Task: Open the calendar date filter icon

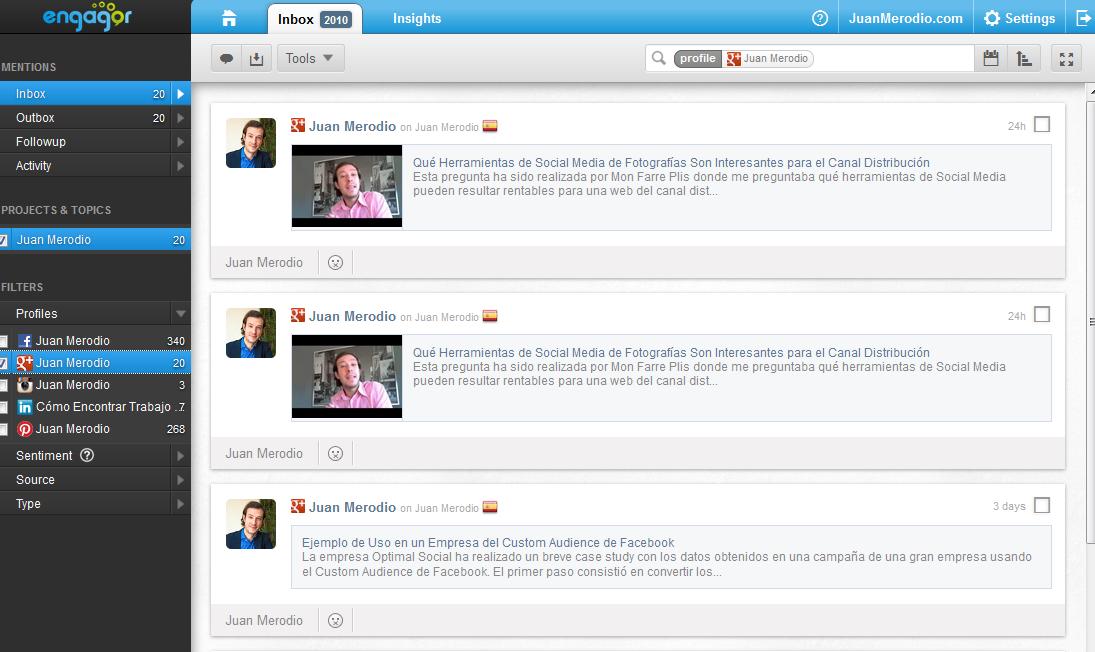Action: pyautogui.click(x=990, y=59)
